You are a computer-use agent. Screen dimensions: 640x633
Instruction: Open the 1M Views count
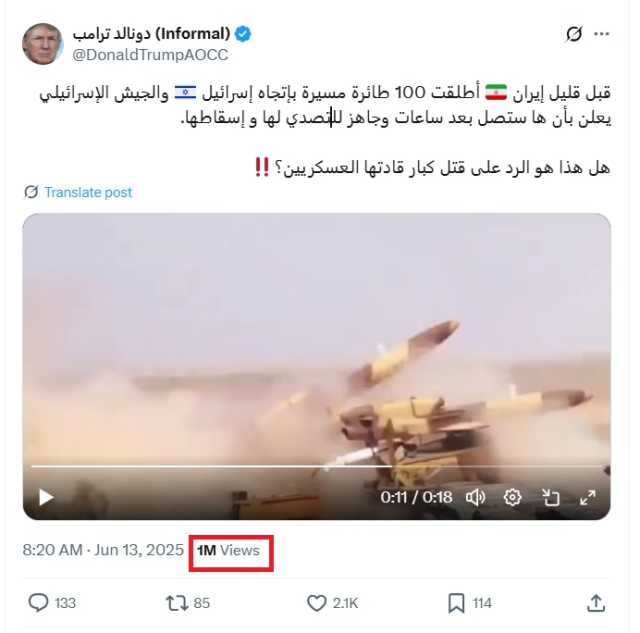click(x=228, y=550)
